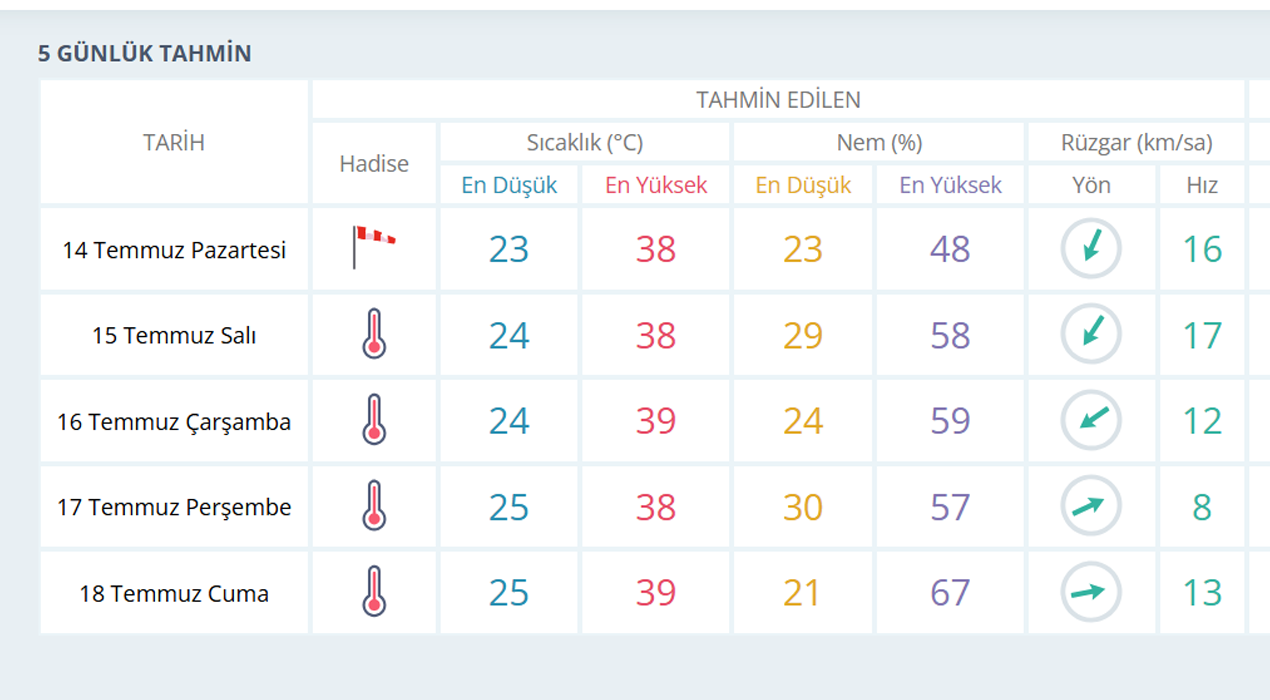Select the 14 Temmuz Pazartesi date cell

point(174,249)
